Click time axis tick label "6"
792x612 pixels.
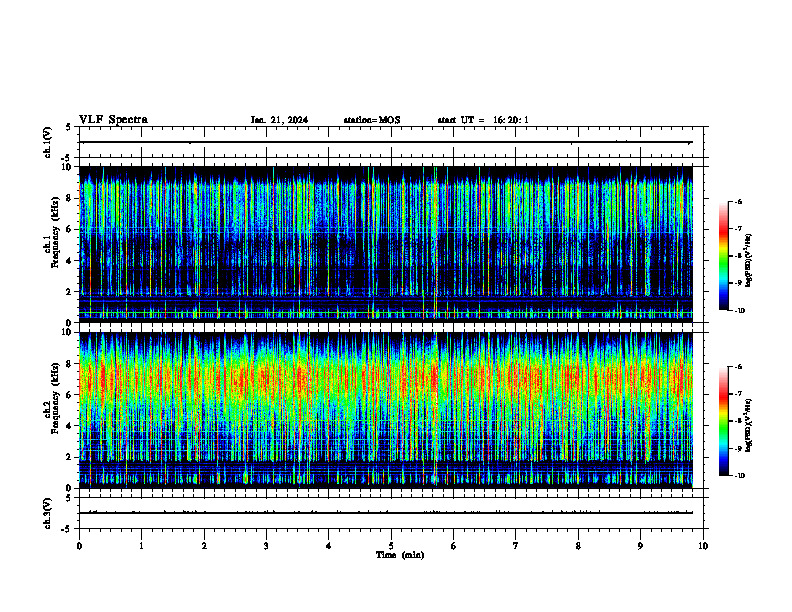[453, 546]
